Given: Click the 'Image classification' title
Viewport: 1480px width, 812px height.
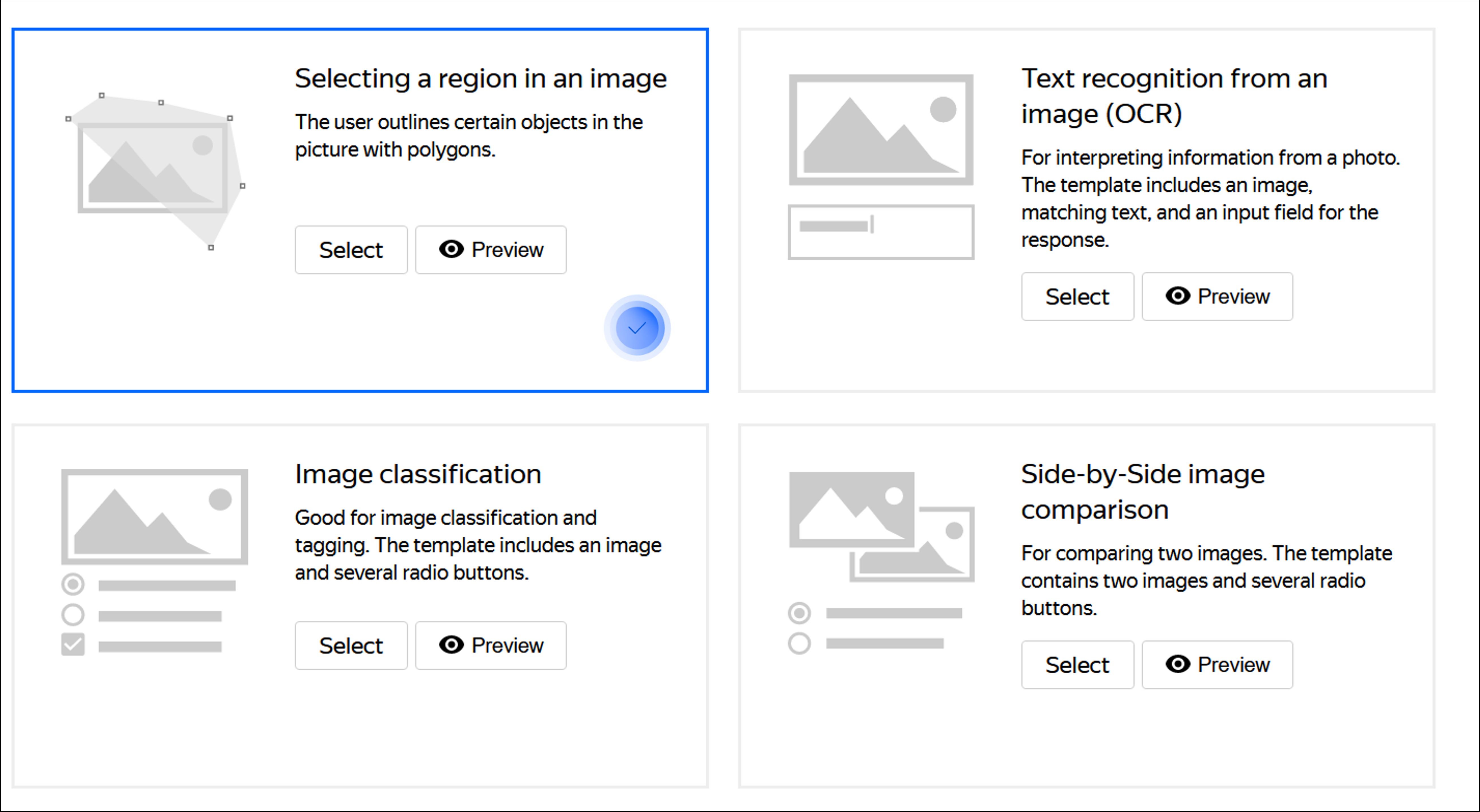Looking at the screenshot, I should click(x=418, y=474).
